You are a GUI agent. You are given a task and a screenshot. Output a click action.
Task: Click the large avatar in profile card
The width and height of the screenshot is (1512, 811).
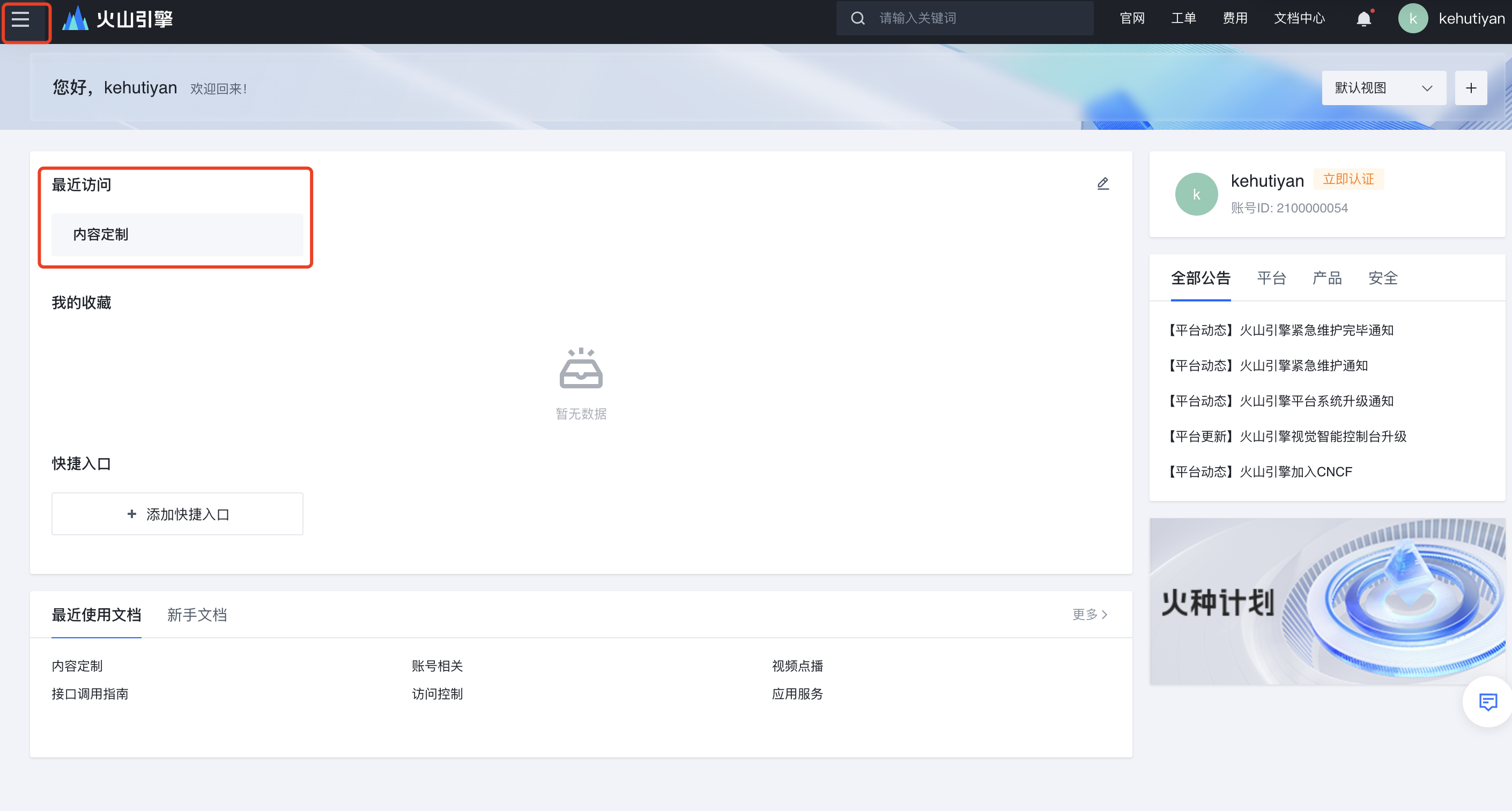pyautogui.click(x=1196, y=194)
